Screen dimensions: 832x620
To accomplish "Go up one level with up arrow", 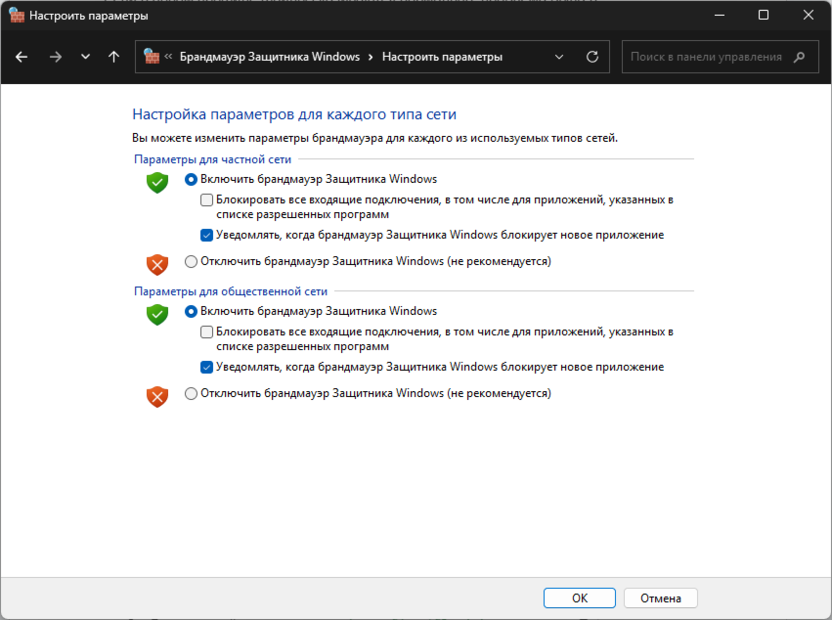I will (114, 57).
